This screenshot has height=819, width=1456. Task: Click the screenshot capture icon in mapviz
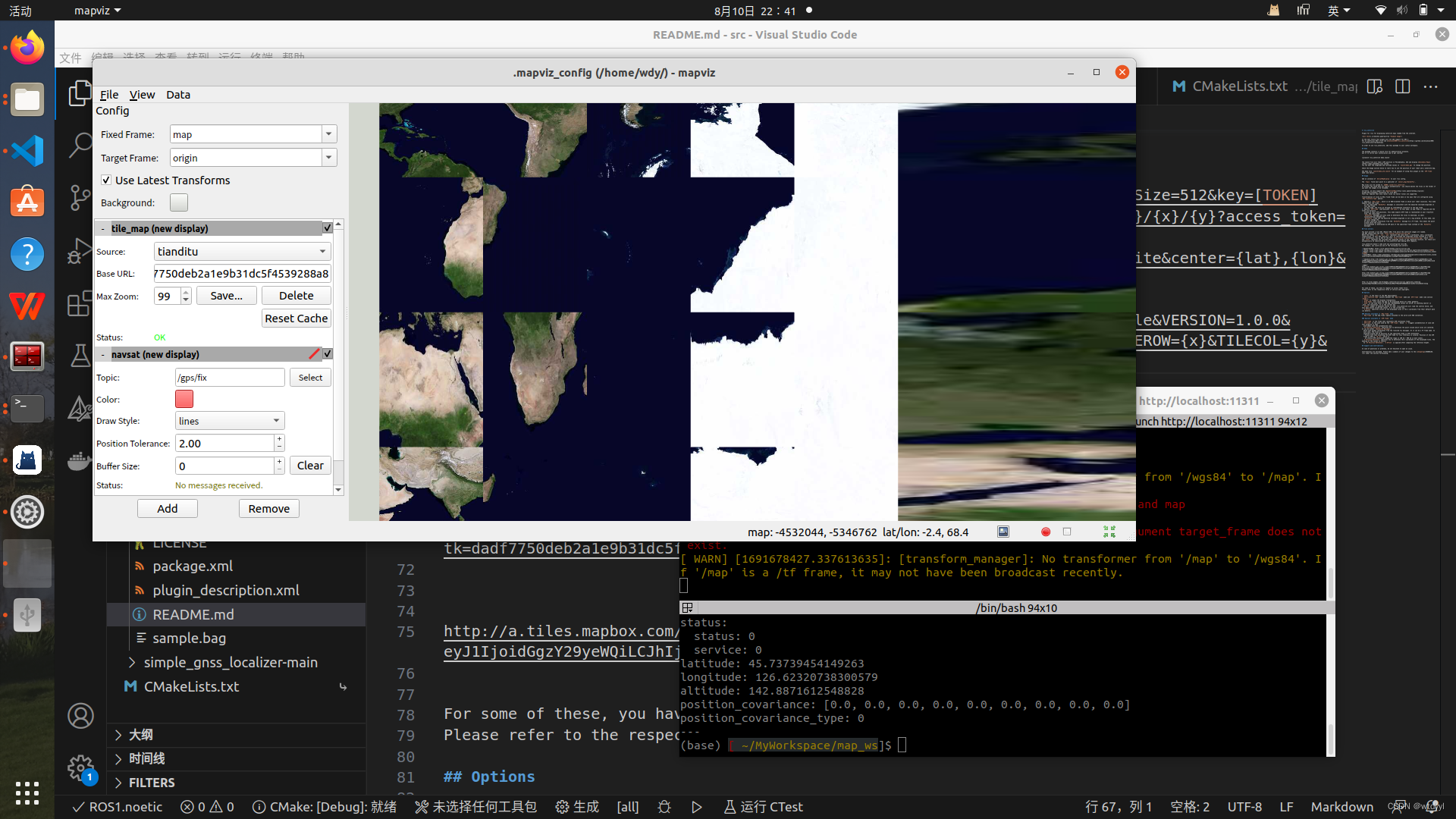1003,532
